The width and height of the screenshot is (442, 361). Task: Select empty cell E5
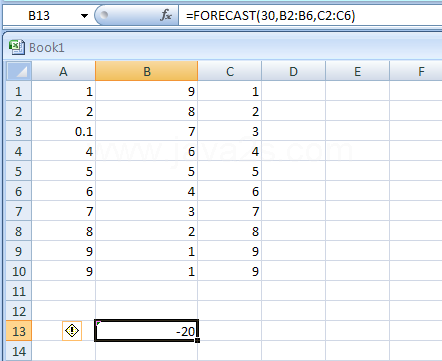[x=357, y=171]
